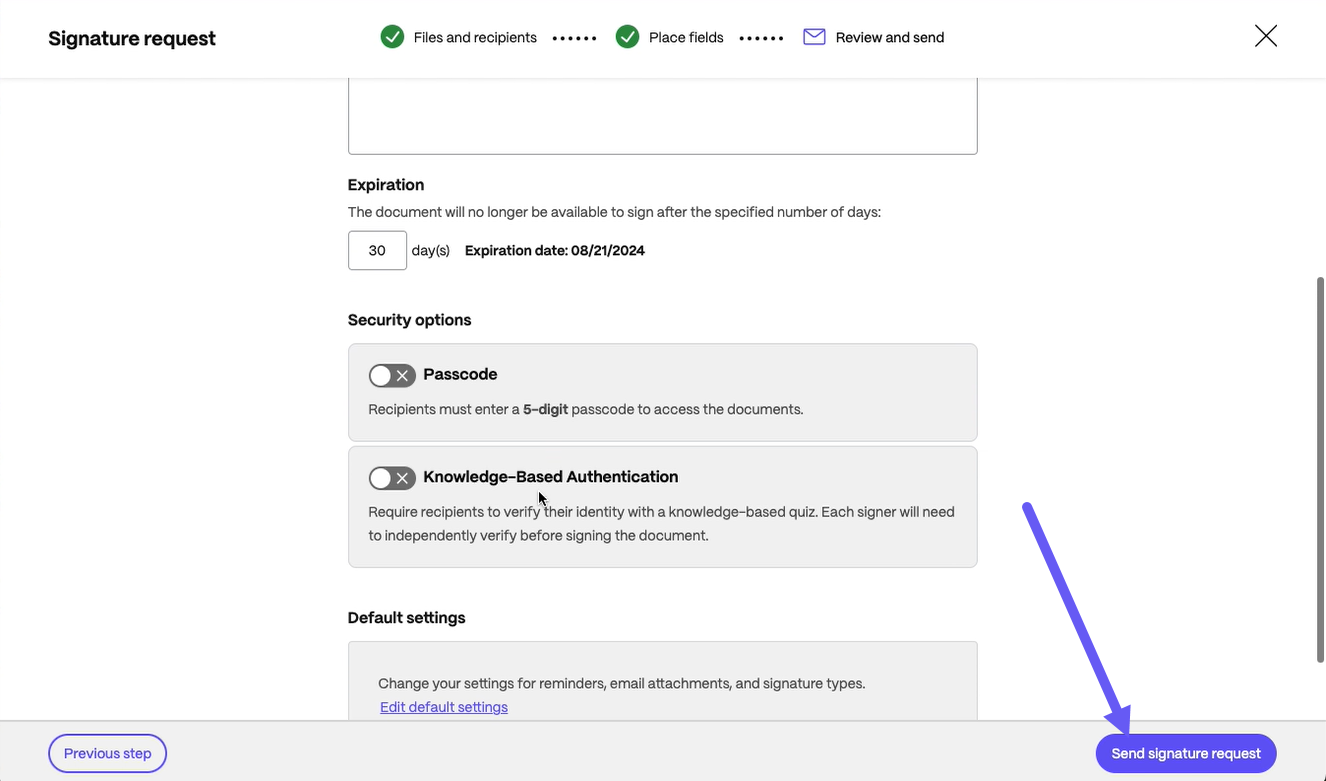Turn on Knowledge-Based Authentication toggle
Image resolution: width=1326 pixels, height=781 pixels.
(x=392, y=478)
